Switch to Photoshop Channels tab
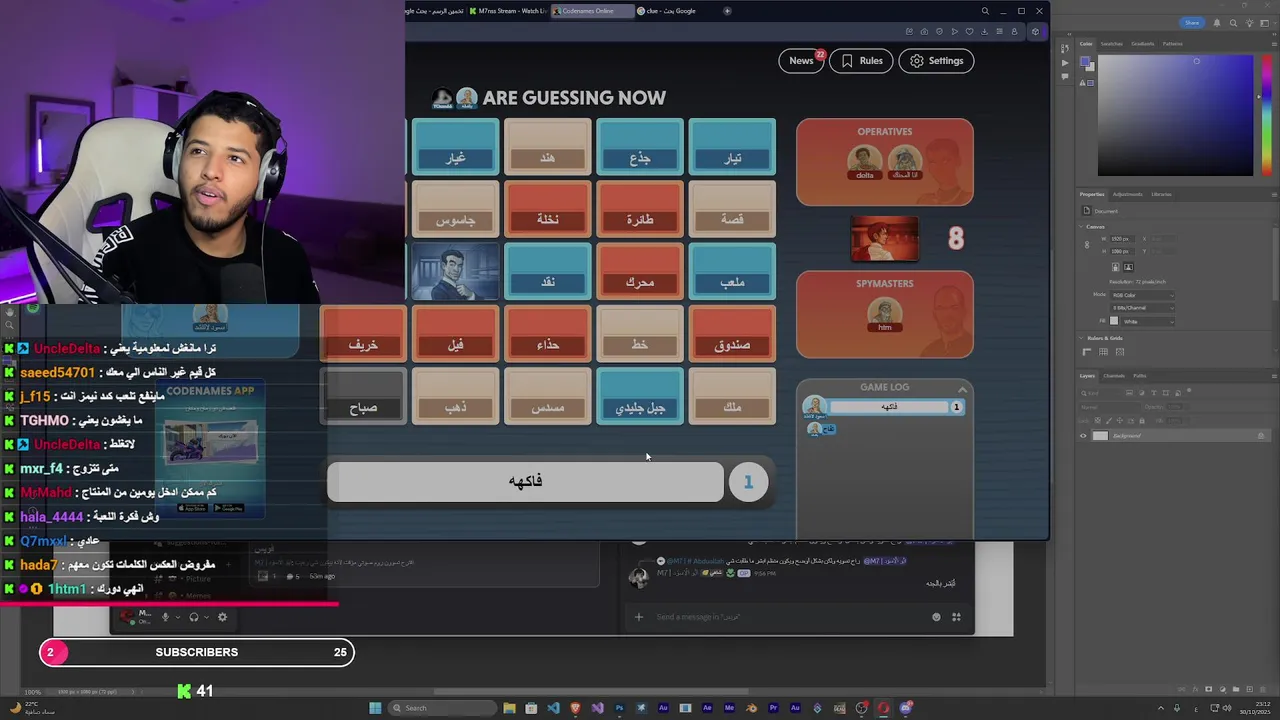Viewport: 1280px width, 720px height. [x=1114, y=376]
